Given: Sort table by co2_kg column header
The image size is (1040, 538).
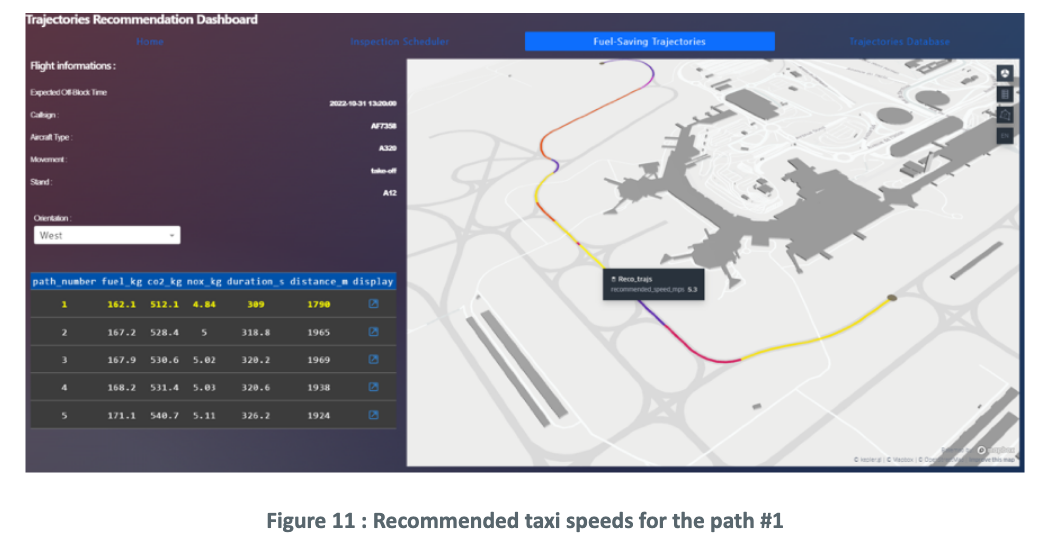Looking at the screenshot, I should [x=164, y=281].
